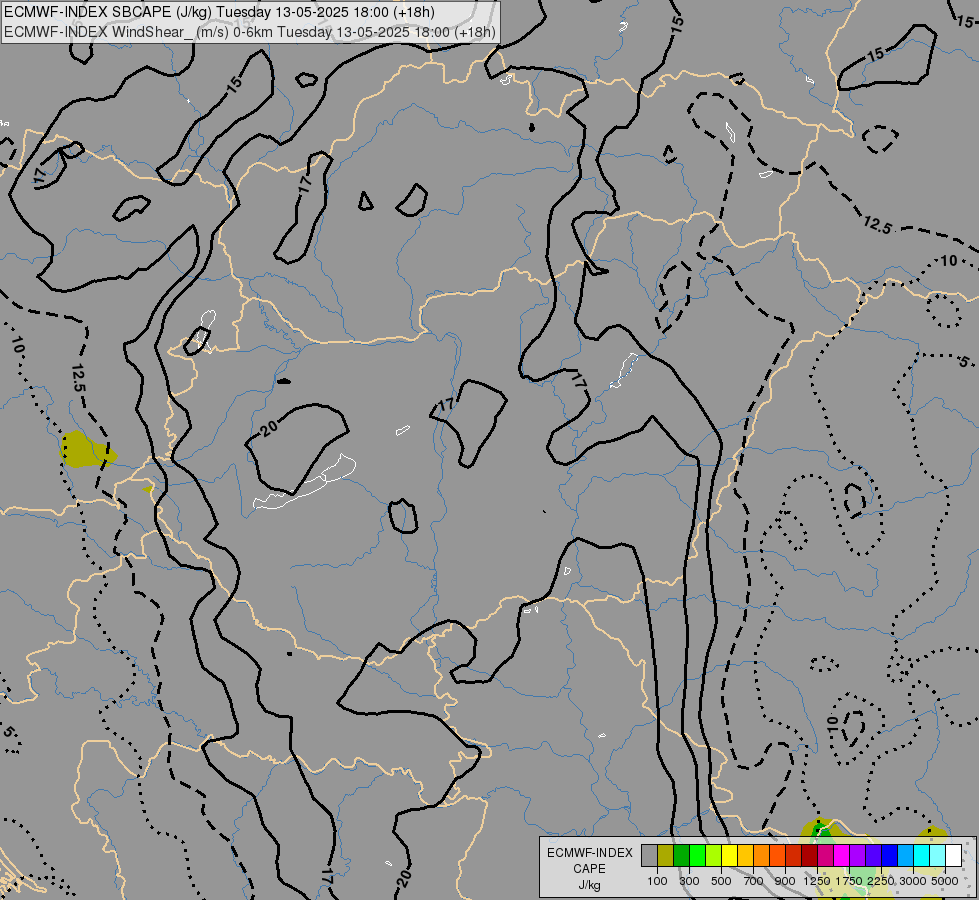
Task: Click the 5000 value on legend scale
Action: (945, 881)
